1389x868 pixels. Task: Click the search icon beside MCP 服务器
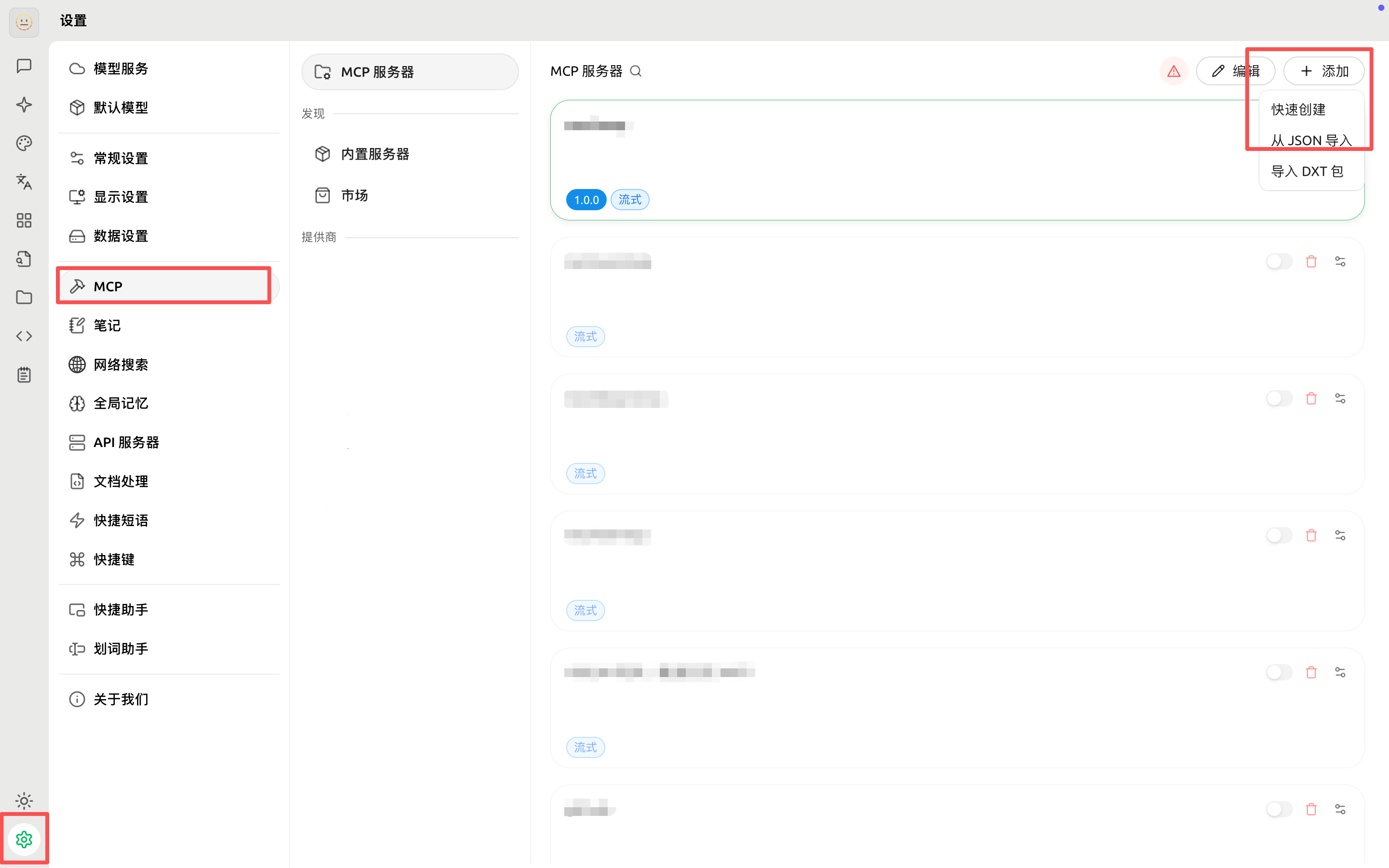(x=635, y=71)
